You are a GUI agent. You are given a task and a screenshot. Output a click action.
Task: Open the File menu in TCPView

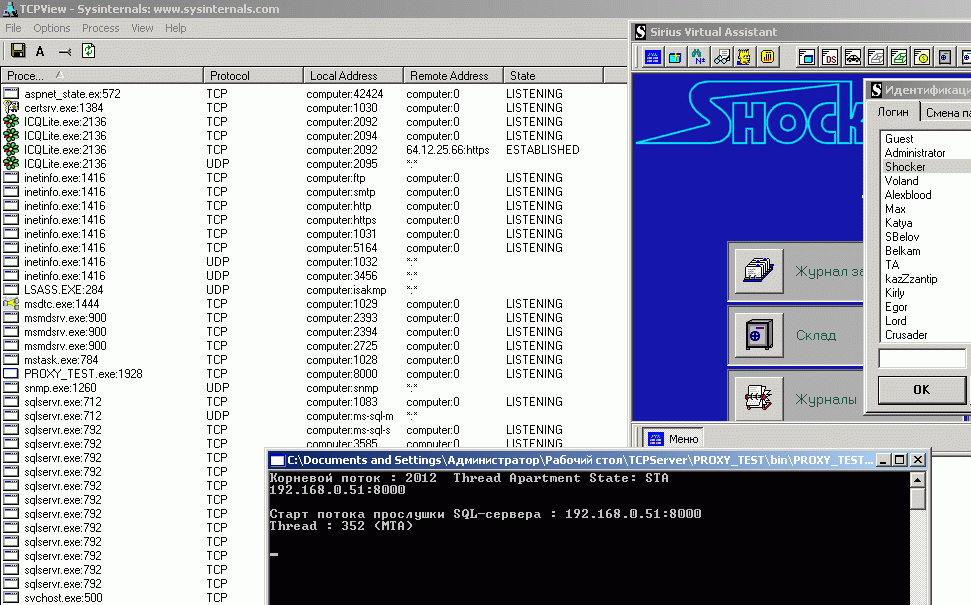[x=13, y=28]
